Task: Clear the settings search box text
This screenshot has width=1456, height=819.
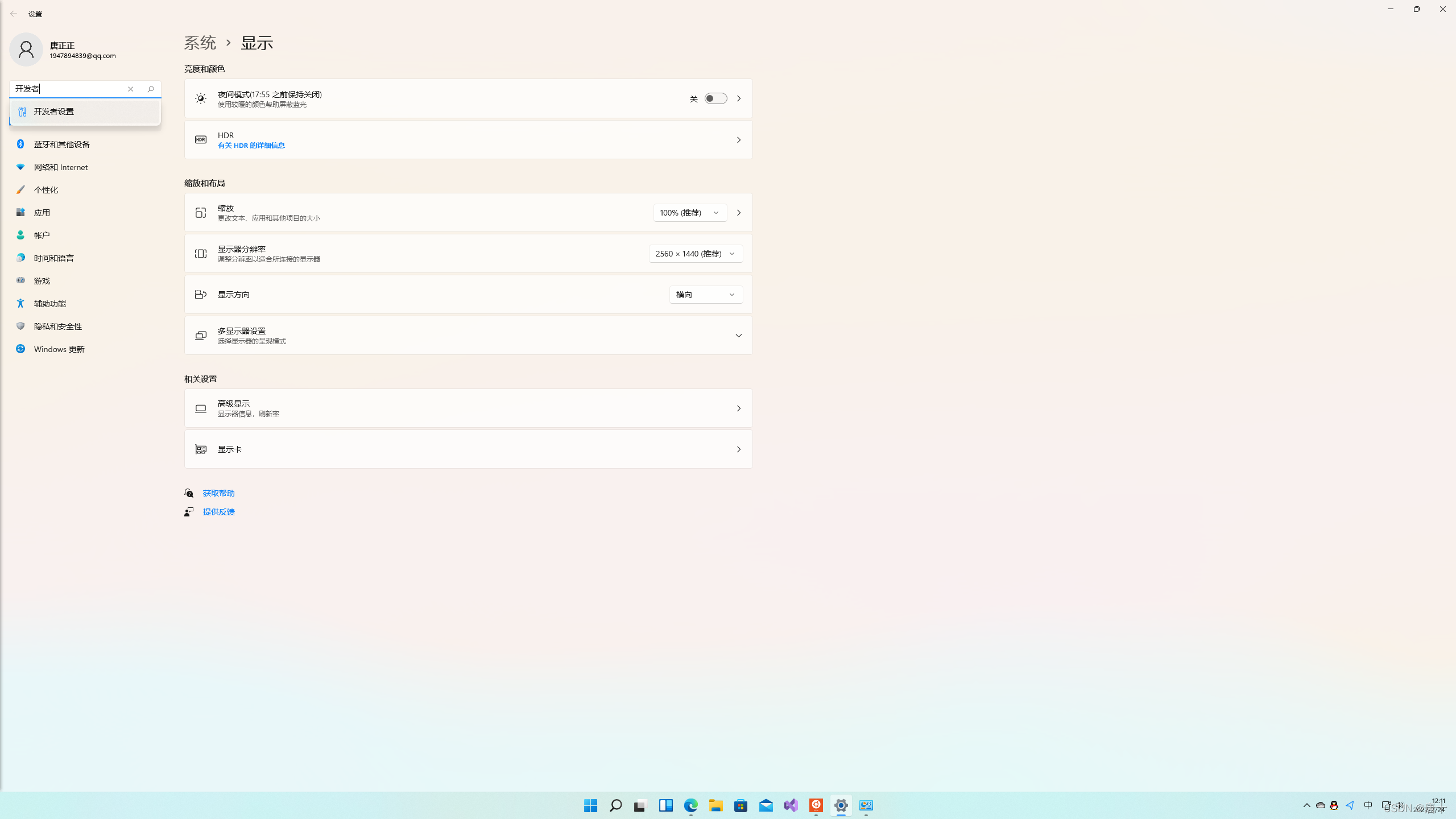Action: point(131,89)
